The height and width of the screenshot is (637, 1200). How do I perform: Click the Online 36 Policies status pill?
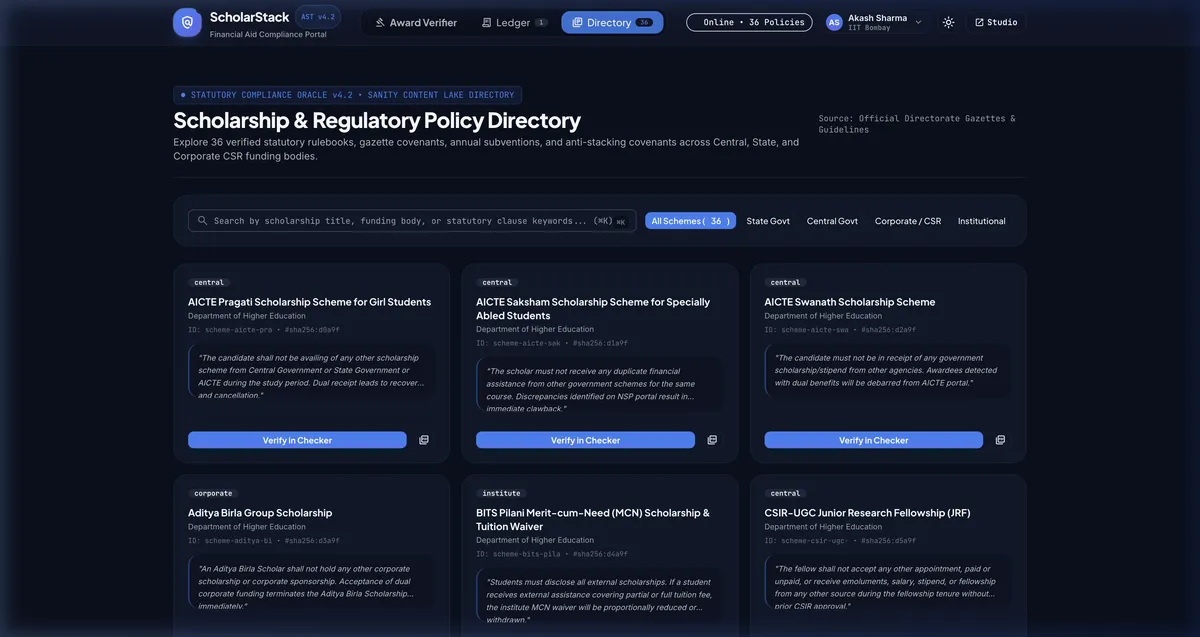tap(749, 22)
